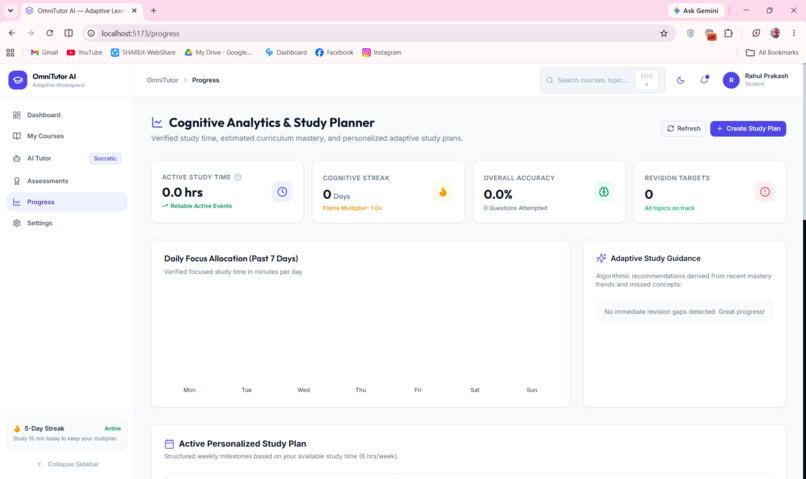Open Ask Gemini in the browser
This screenshot has width=806, height=479.
(696, 11)
